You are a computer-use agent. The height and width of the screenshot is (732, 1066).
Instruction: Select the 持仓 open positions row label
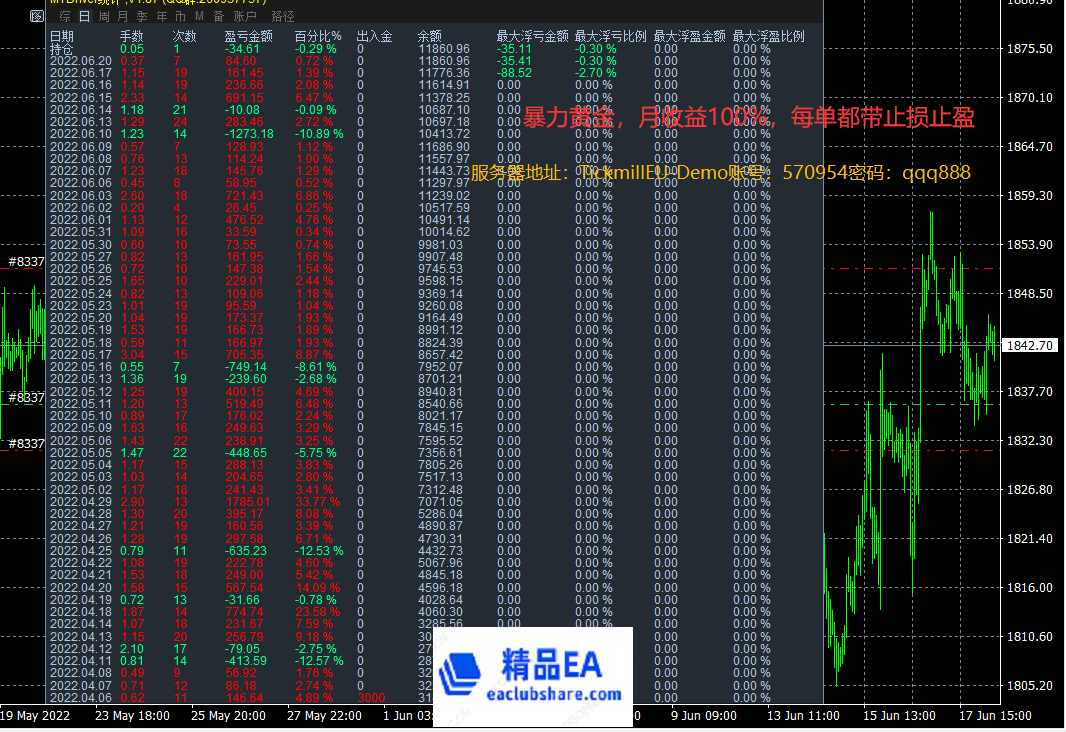click(x=62, y=49)
